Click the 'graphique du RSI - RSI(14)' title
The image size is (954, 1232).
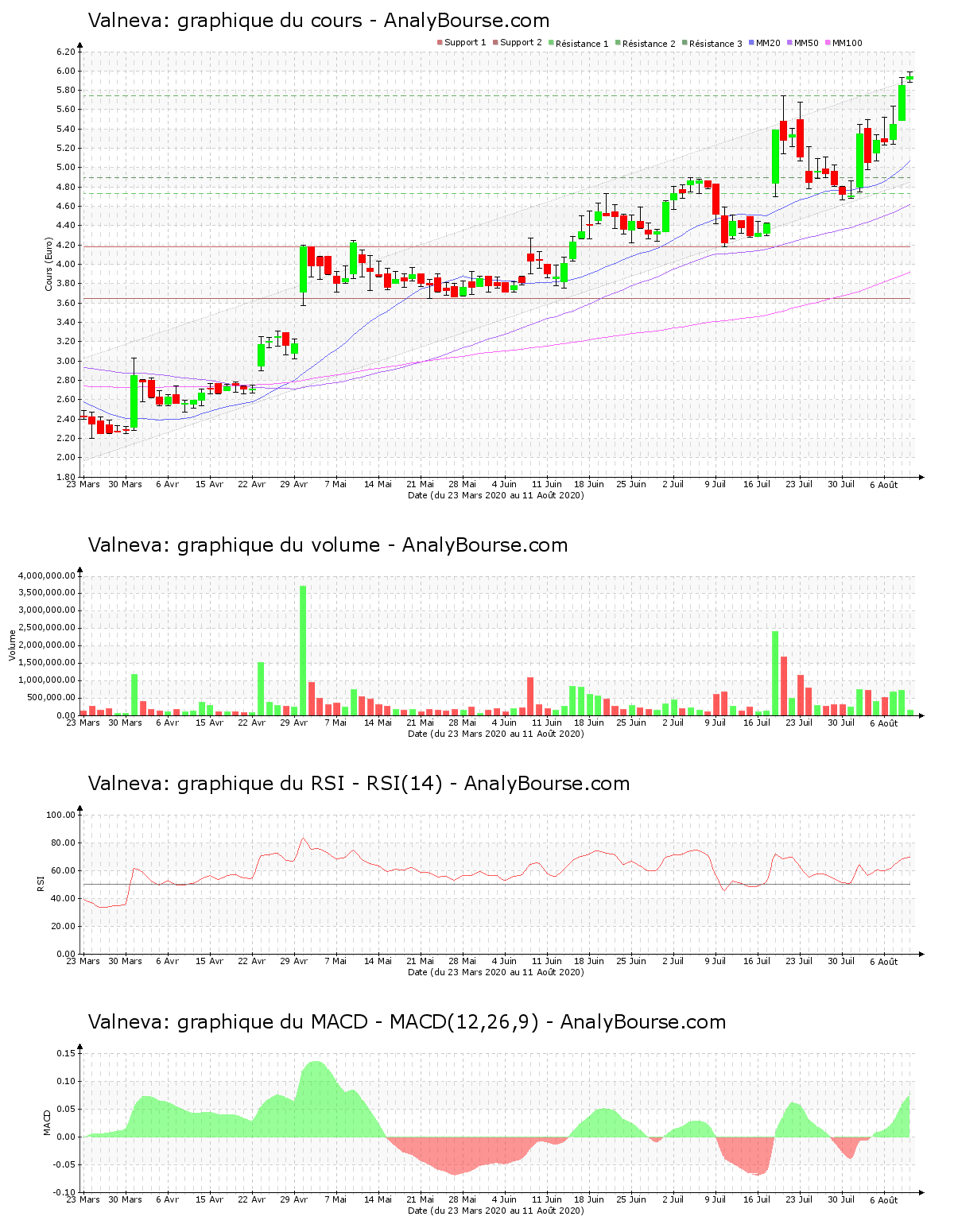(309, 784)
